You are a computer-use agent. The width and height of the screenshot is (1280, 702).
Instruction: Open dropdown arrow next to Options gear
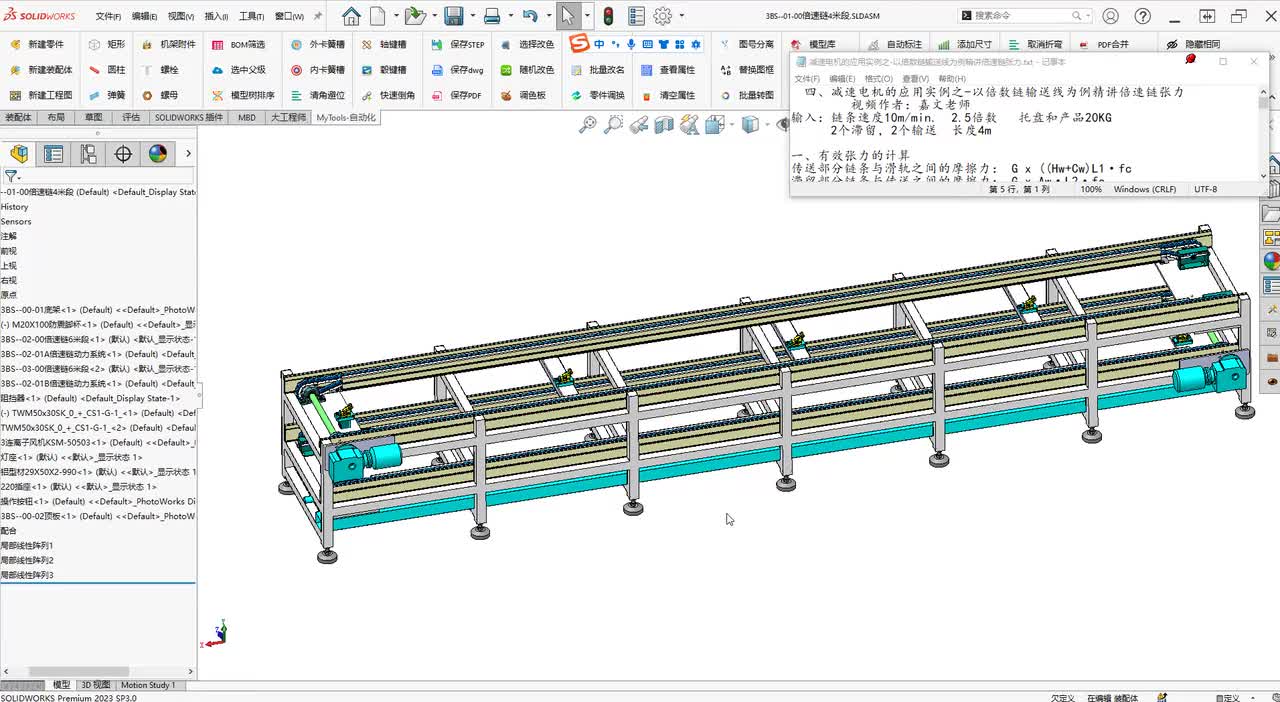[682, 16]
